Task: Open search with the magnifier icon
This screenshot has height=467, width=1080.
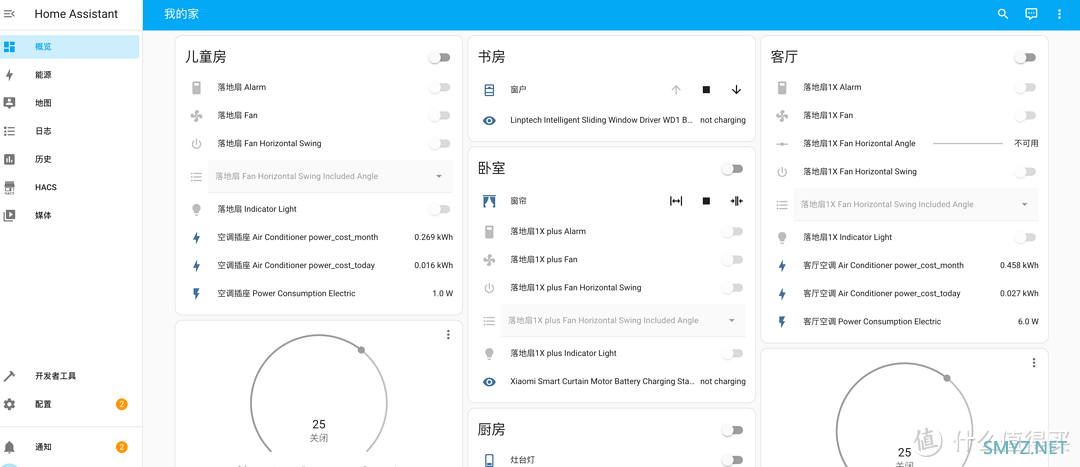Action: click(1003, 14)
